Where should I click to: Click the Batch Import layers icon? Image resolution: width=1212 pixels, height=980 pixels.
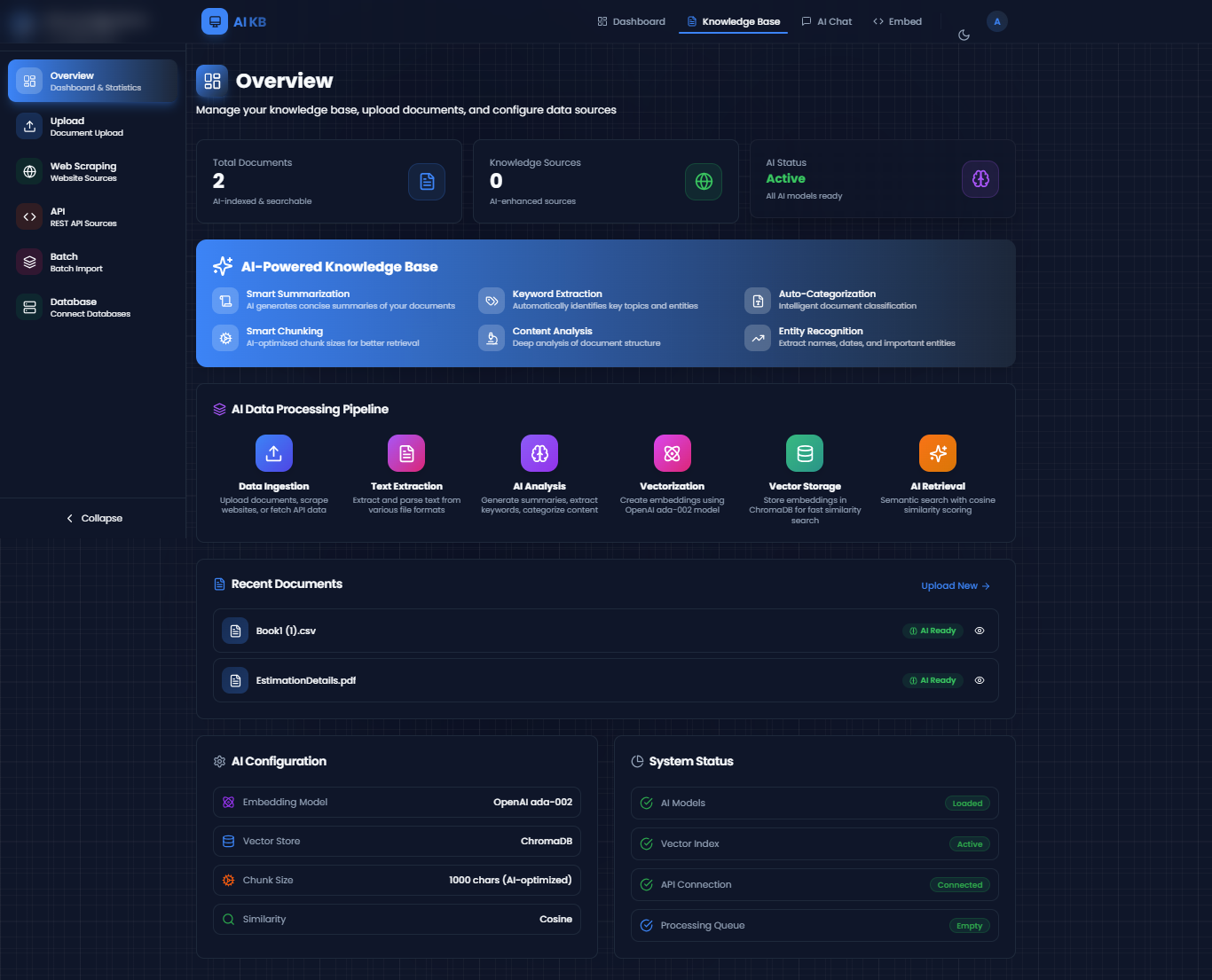[29, 262]
